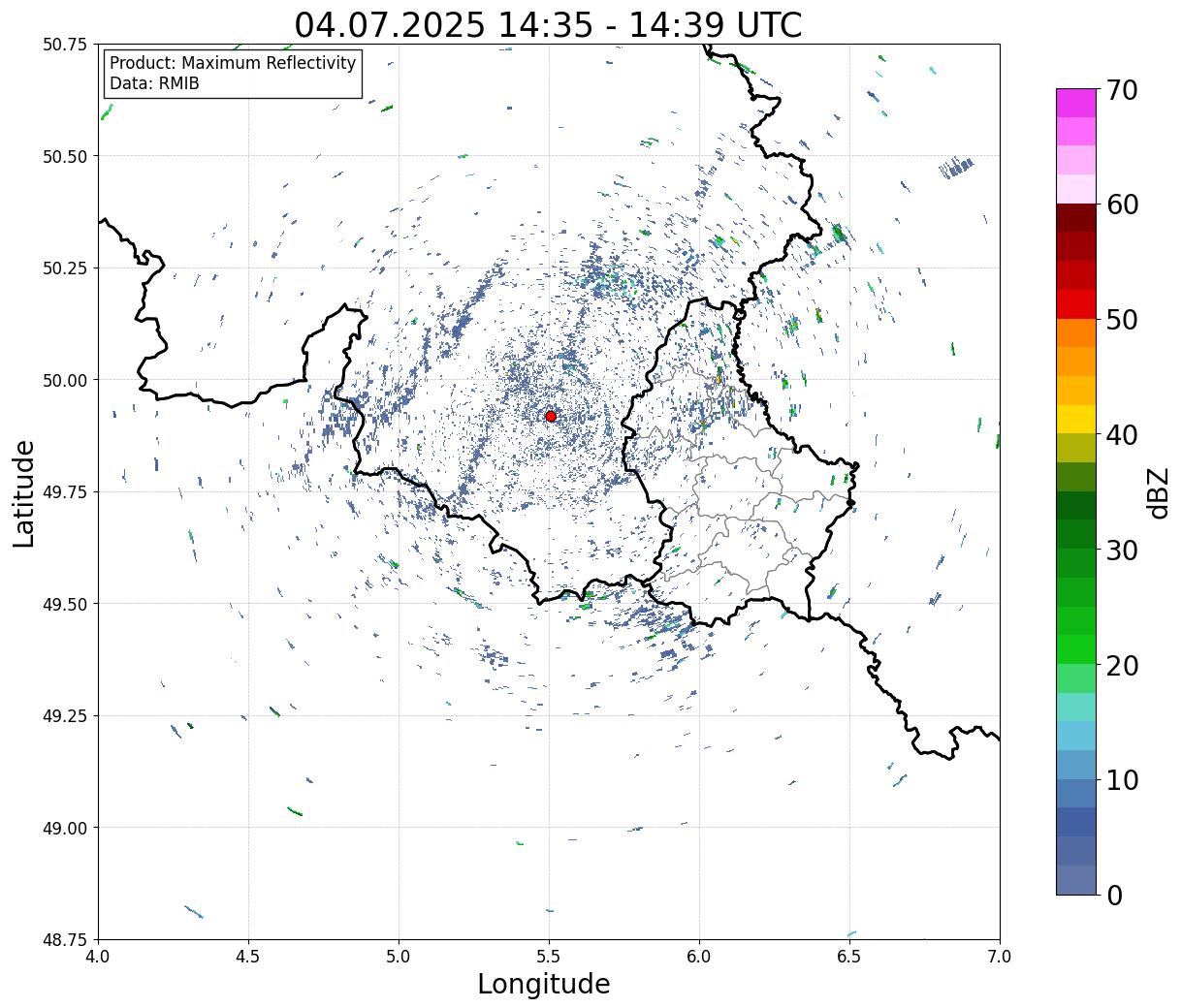Image resolution: width=1182 pixels, height=1008 pixels.
Task: Click the colorbar tick label 60
Action: pos(1121,205)
